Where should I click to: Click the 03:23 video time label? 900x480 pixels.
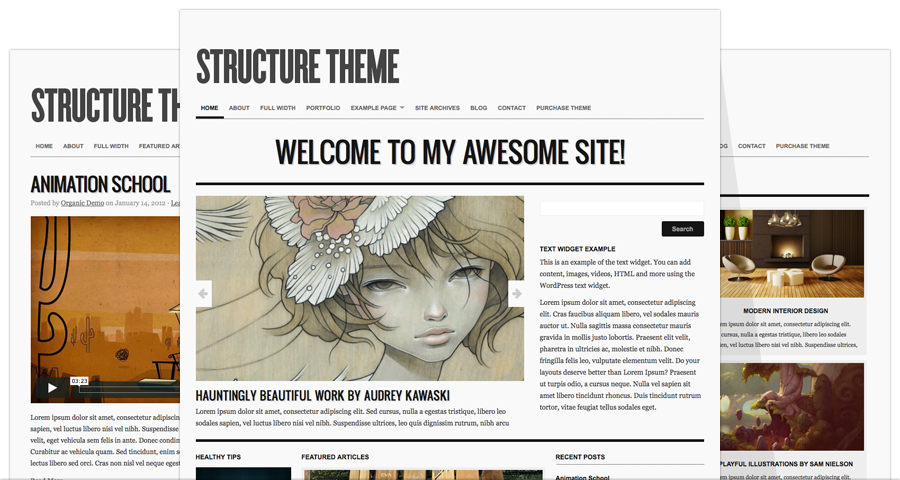tap(79, 381)
